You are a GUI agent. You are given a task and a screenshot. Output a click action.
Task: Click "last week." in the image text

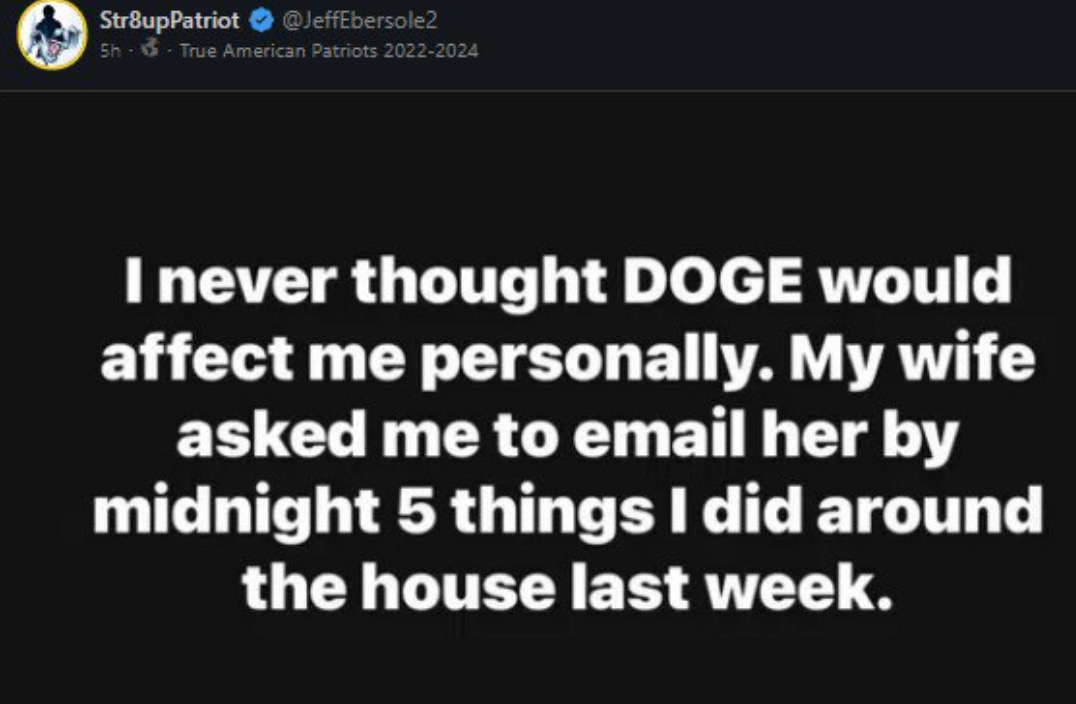pyautogui.click(x=732, y=587)
